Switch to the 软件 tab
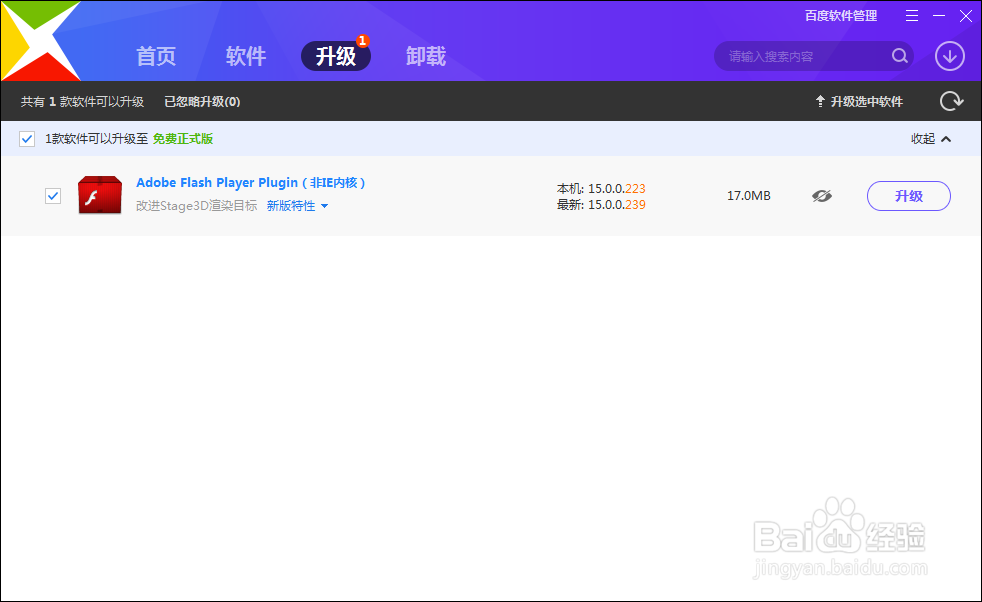This screenshot has height=602, width=982. 246,56
